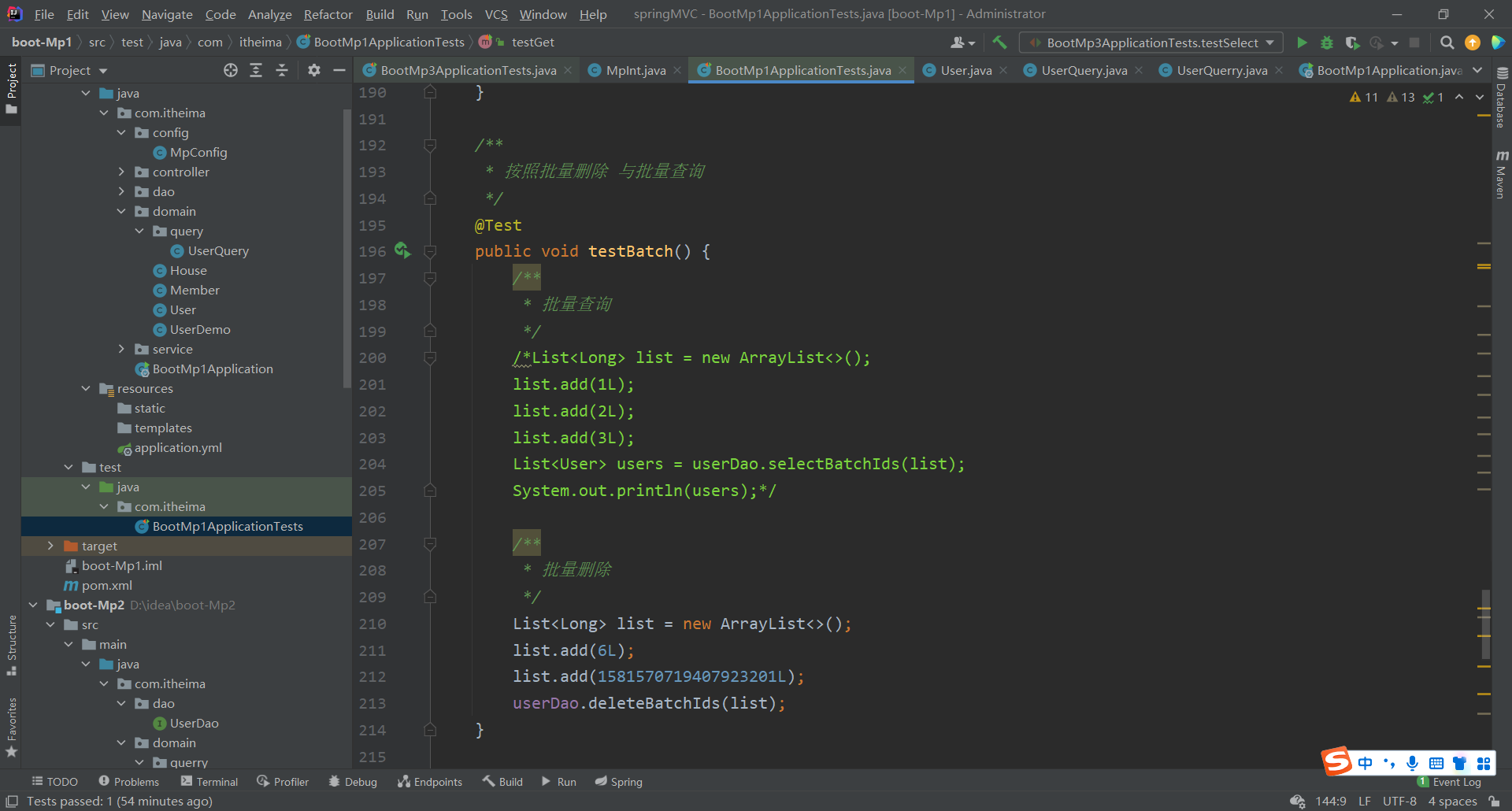Go to next highlighted error arrow
Image resolution: width=1512 pixels, height=811 pixels.
[1480, 97]
